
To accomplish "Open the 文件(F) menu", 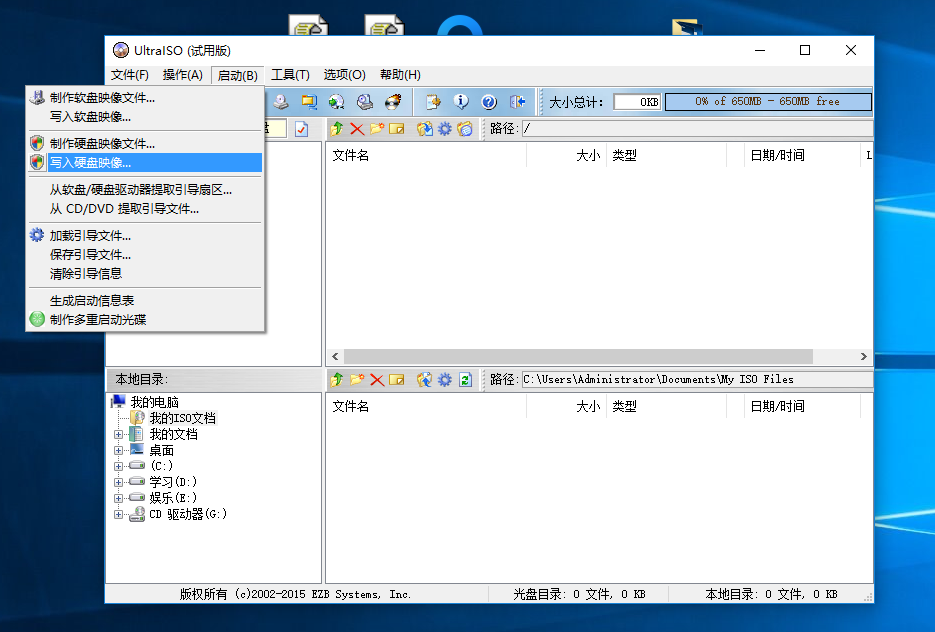I will 130,75.
